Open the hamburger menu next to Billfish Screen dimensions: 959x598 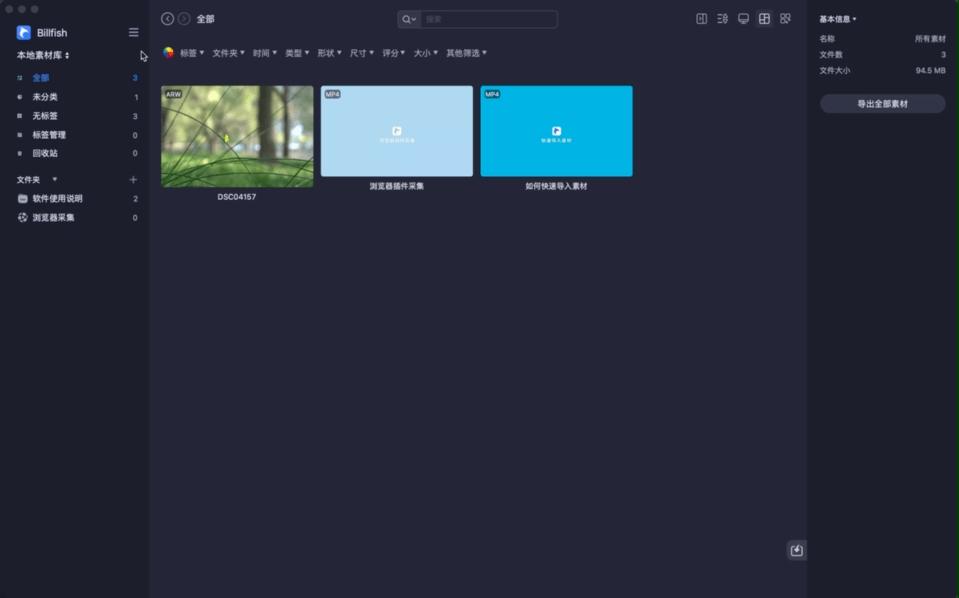coord(133,31)
